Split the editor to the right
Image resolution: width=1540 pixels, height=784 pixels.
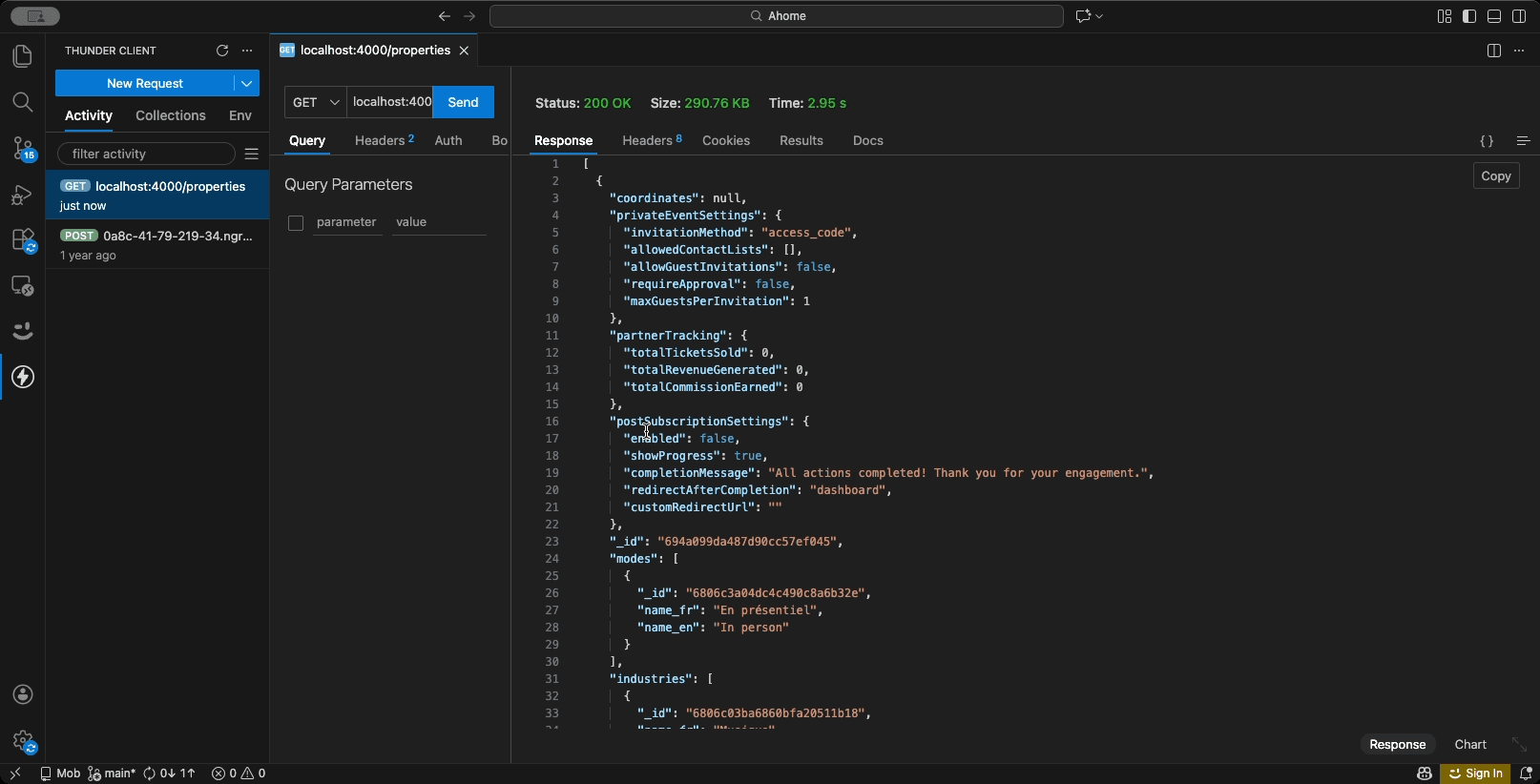[x=1494, y=51]
